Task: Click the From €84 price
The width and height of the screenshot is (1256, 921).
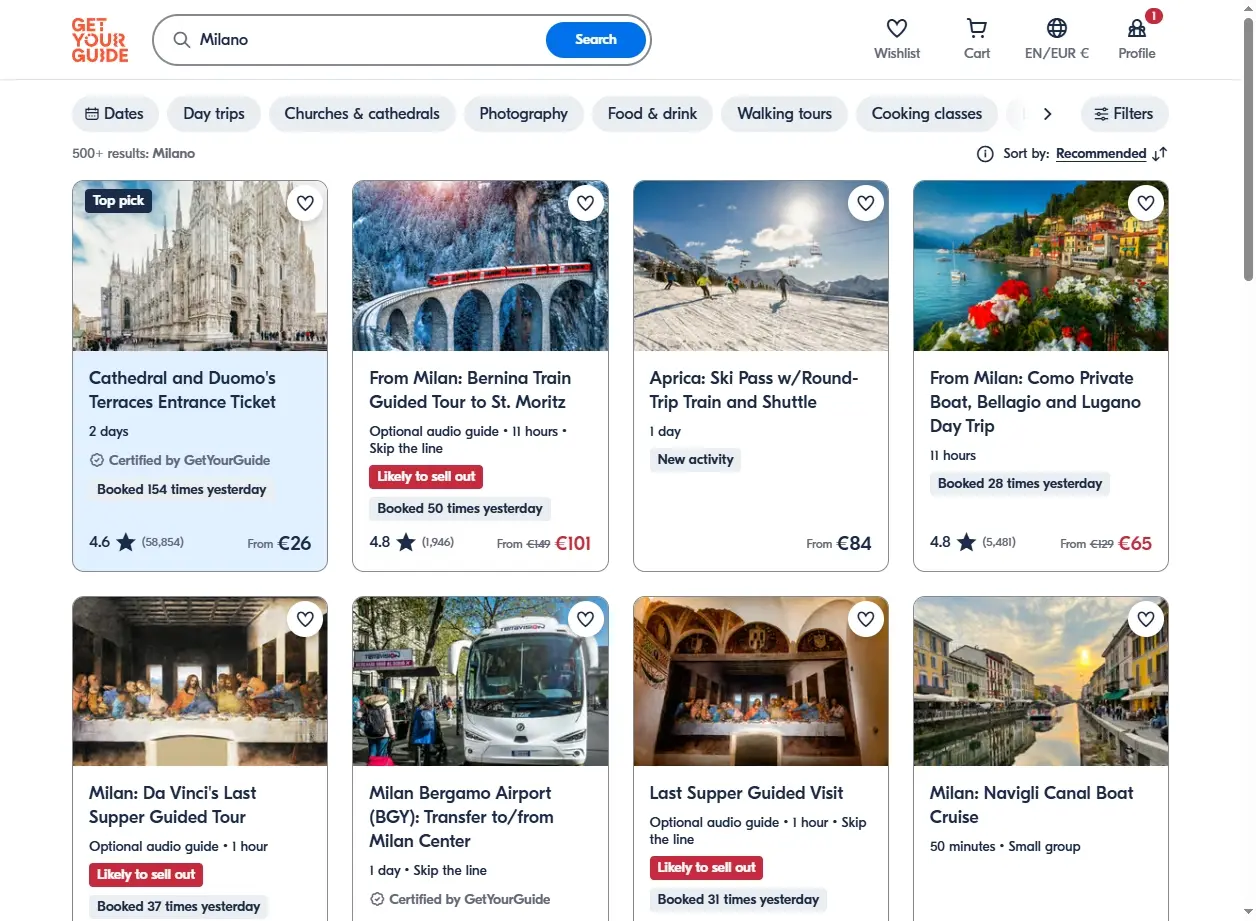Action: pyautogui.click(x=839, y=544)
